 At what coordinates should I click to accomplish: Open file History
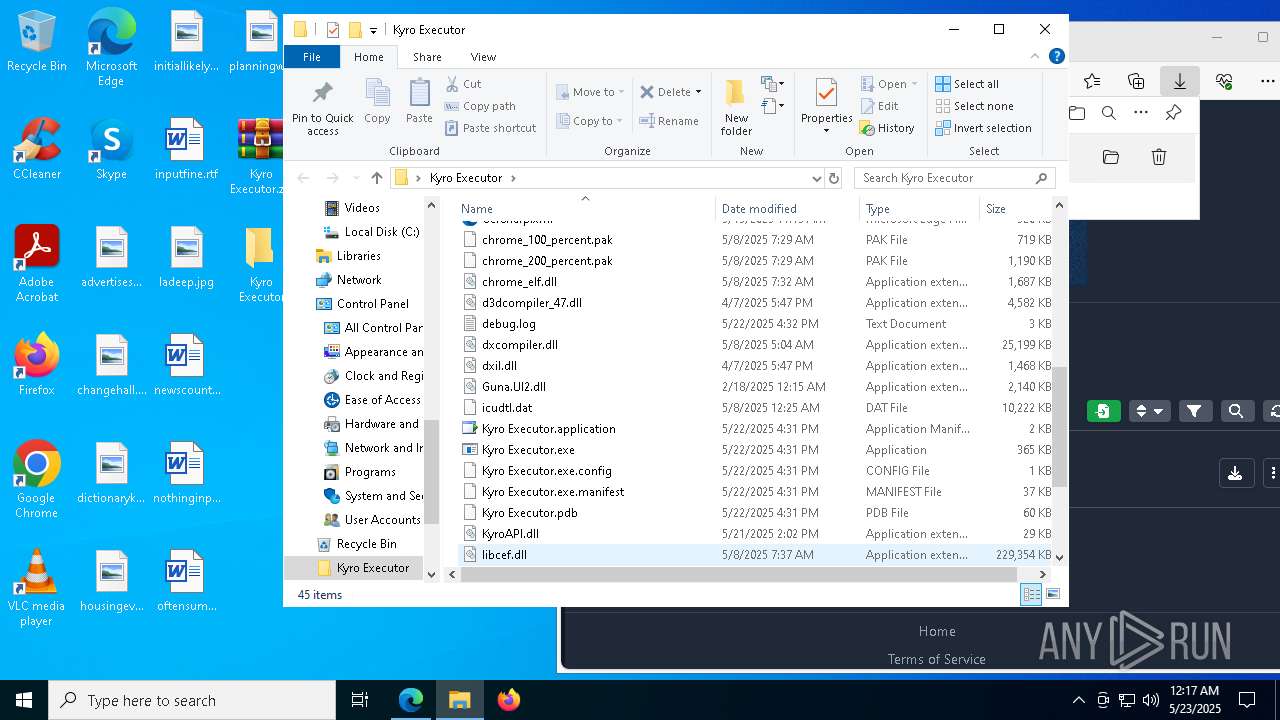[x=887, y=128]
